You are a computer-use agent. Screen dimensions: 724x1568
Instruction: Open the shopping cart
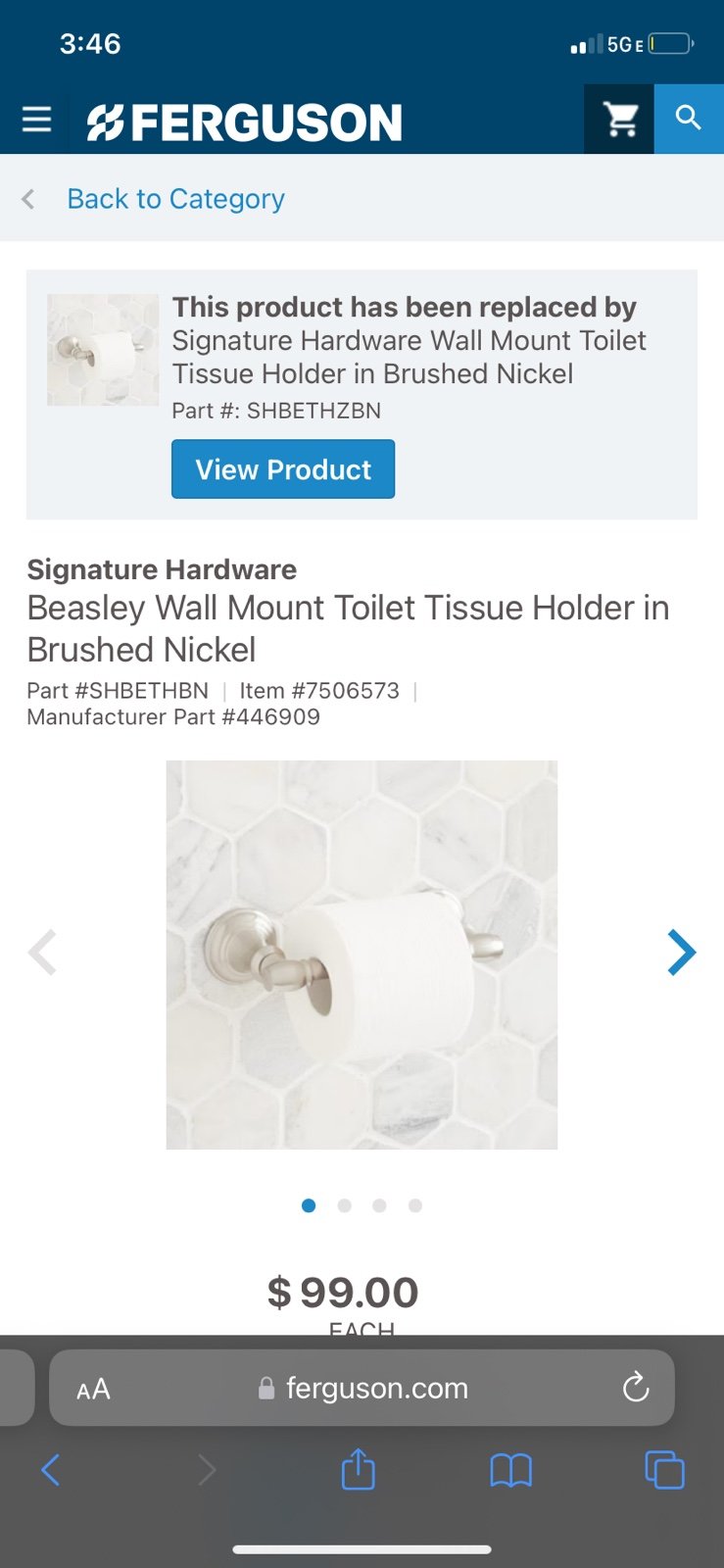tap(620, 120)
